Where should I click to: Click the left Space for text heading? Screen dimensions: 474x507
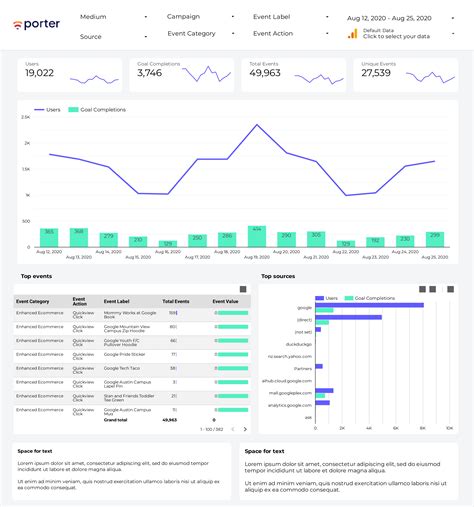coord(35,451)
